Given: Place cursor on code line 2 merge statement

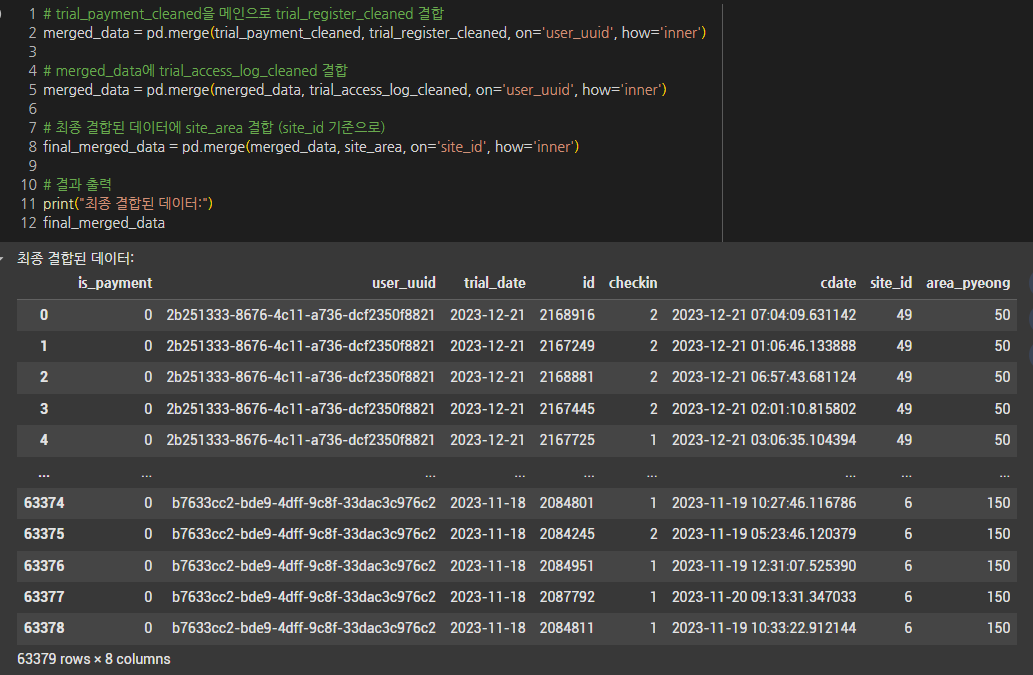Looking at the screenshot, I should (x=374, y=33).
